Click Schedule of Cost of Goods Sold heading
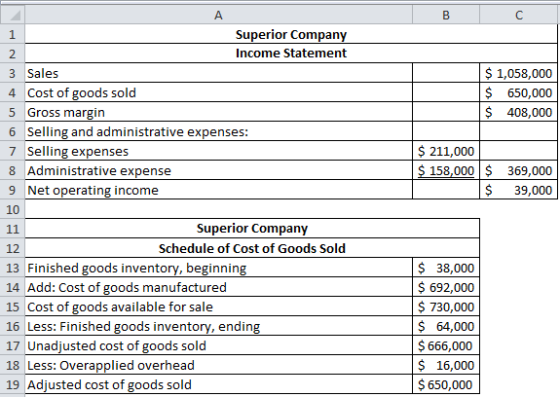560x397 pixels. 252,248
